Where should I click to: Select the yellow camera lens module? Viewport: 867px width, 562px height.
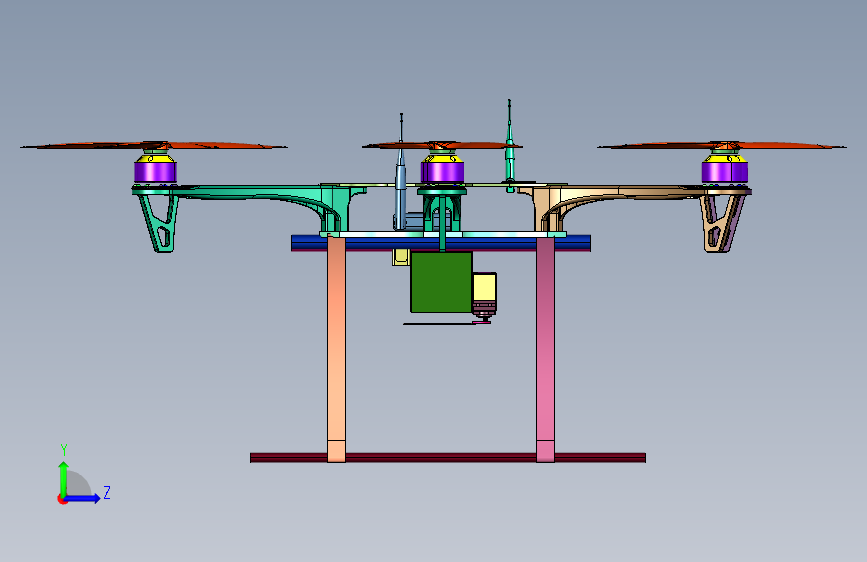click(x=484, y=288)
